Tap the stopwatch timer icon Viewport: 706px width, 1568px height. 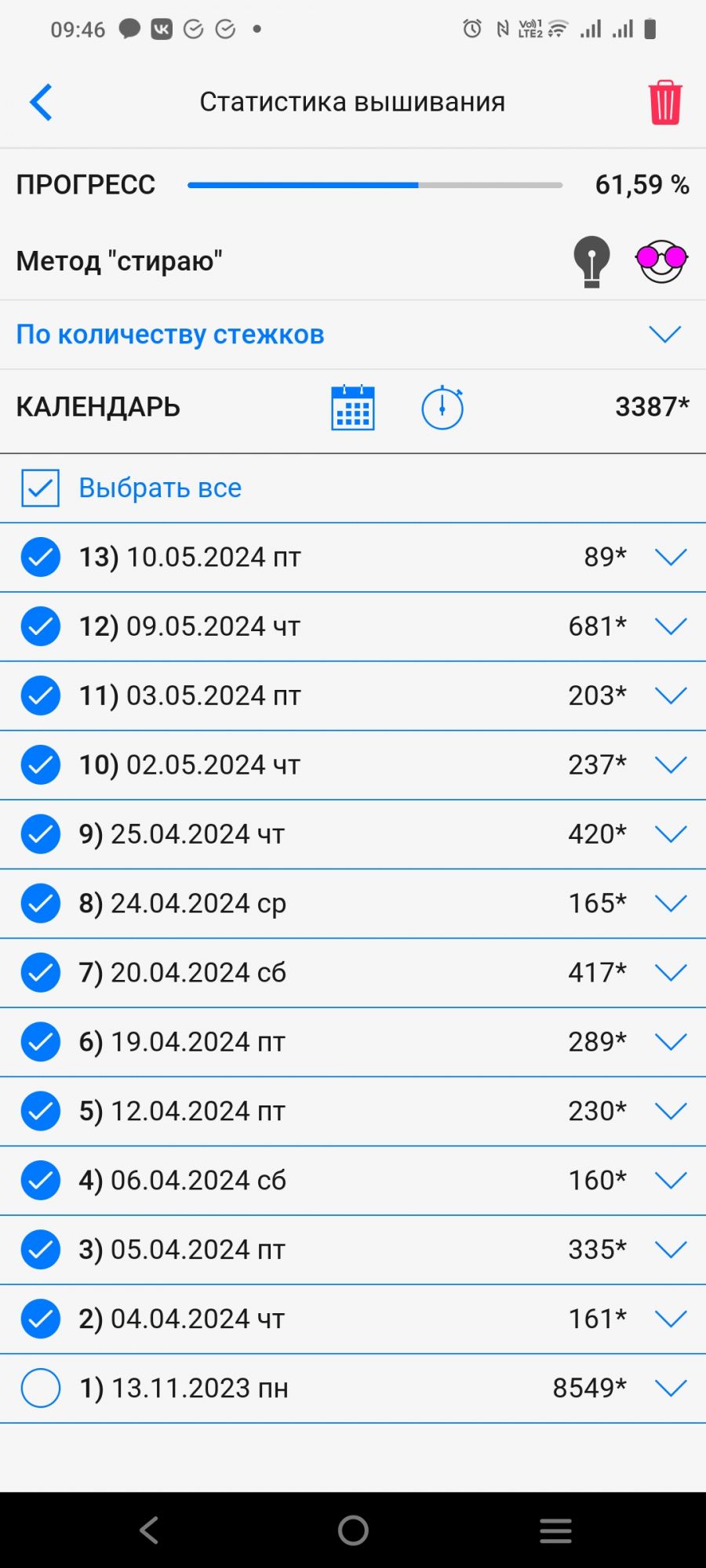click(x=442, y=408)
